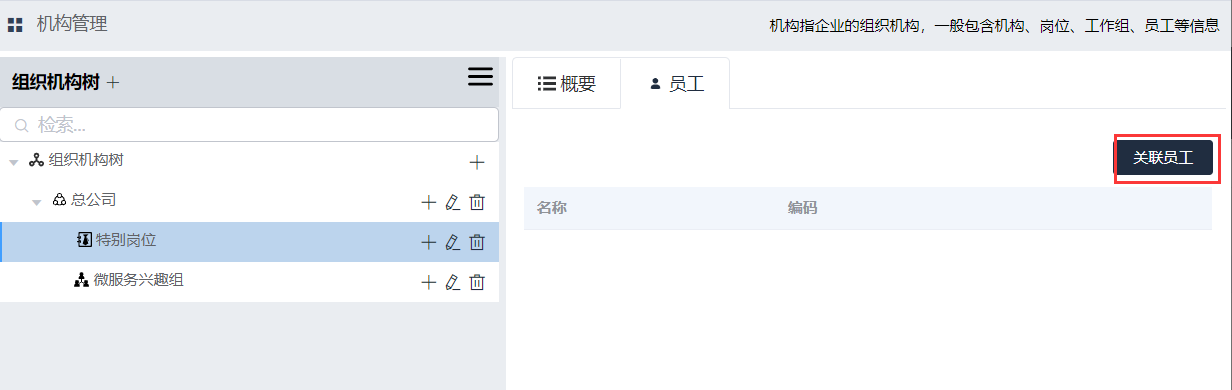Edit the 总公司 node
This screenshot has height=390, width=1232.
(453, 202)
